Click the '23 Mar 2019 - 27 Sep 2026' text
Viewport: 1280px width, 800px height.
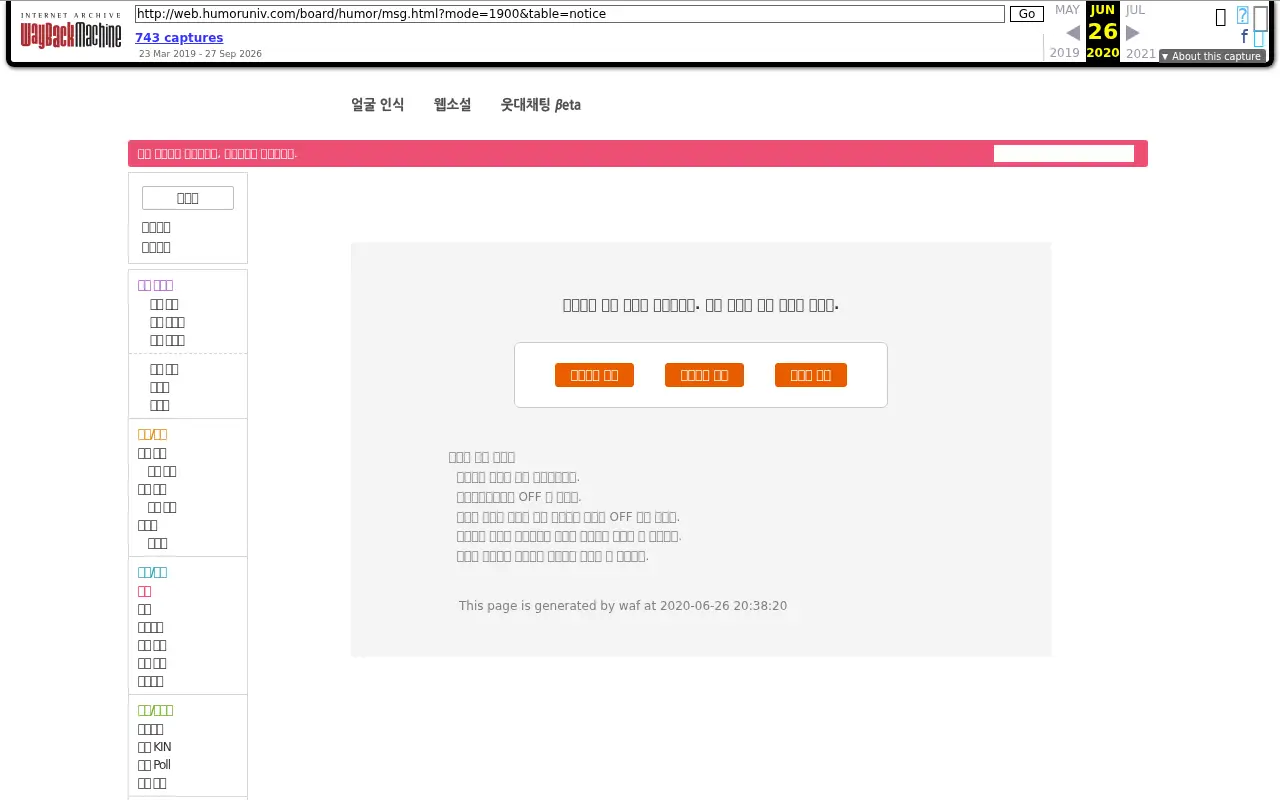coord(200,54)
